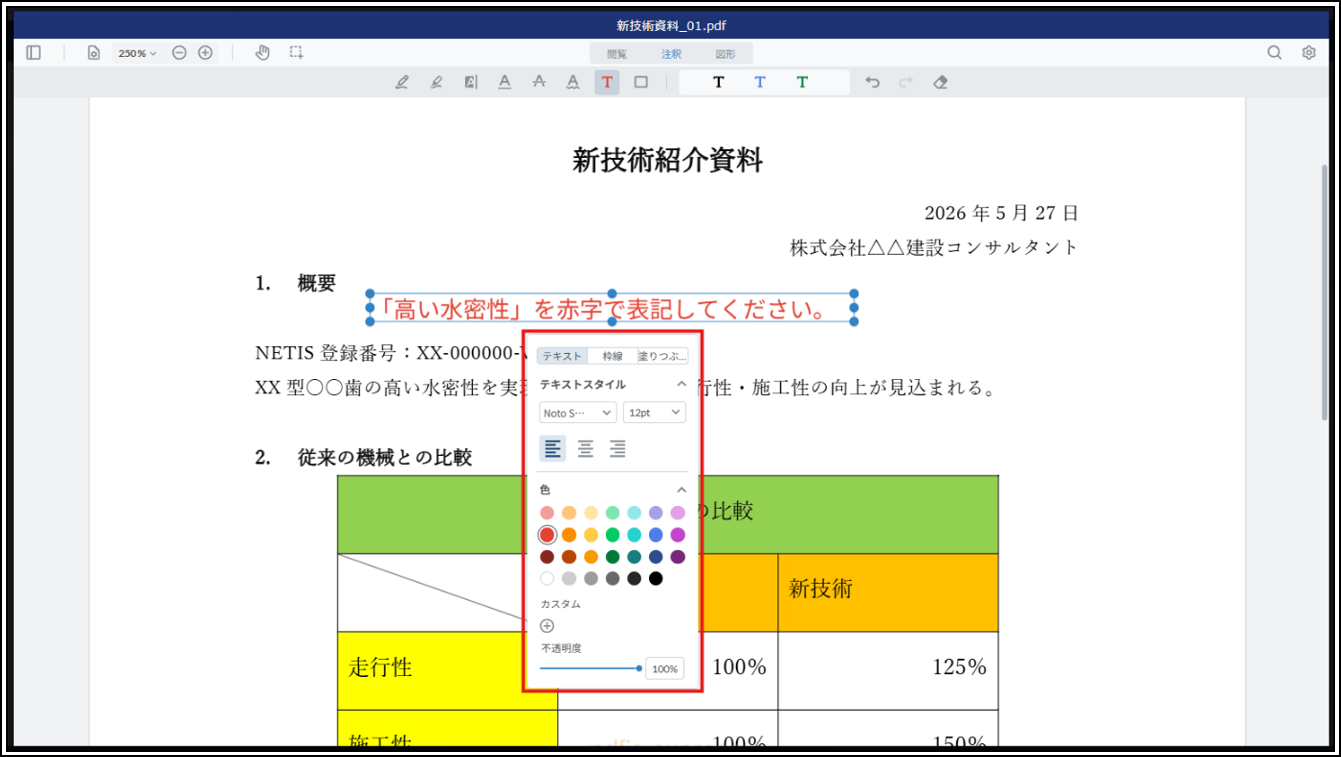
Task: Switch to the 注釈 tab
Action: (671, 54)
